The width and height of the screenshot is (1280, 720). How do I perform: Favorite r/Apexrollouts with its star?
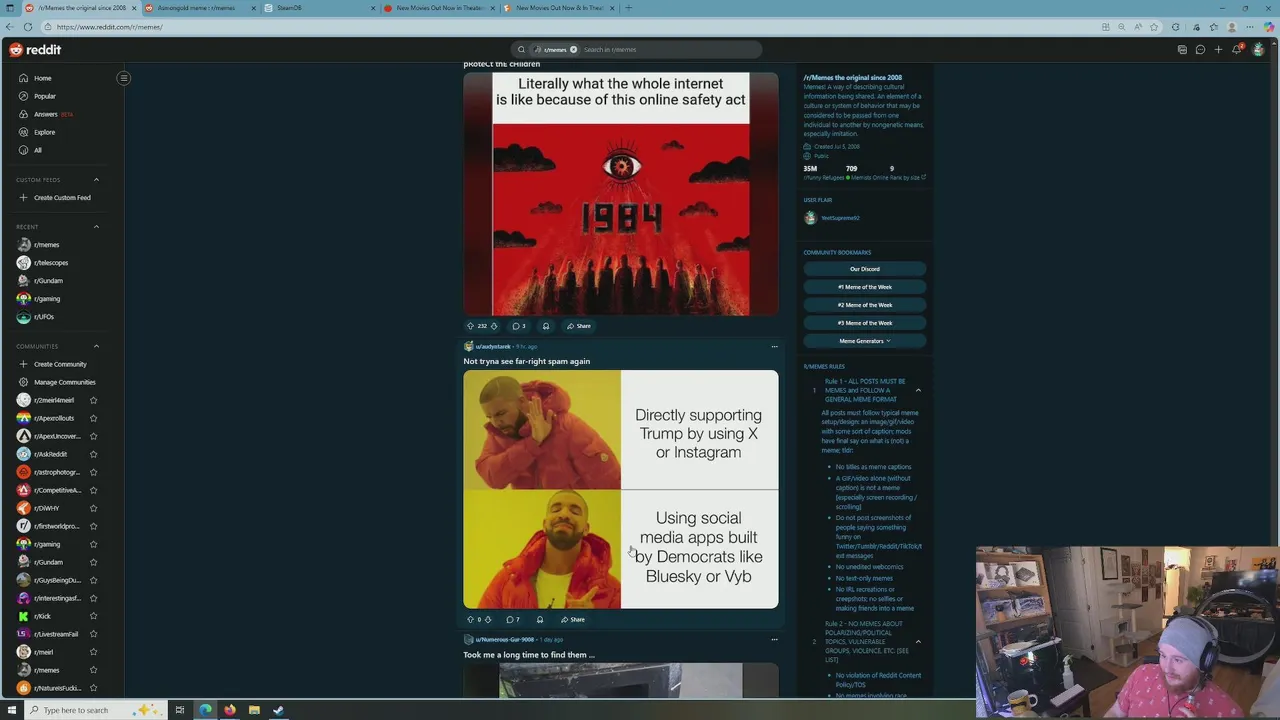pos(93,418)
